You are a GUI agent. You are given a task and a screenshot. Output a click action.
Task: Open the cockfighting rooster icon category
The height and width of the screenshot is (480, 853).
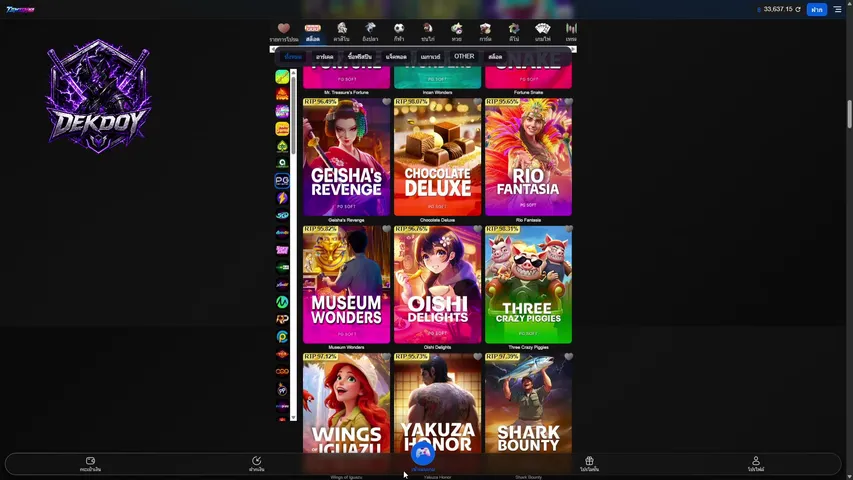pyautogui.click(x=428, y=32)
